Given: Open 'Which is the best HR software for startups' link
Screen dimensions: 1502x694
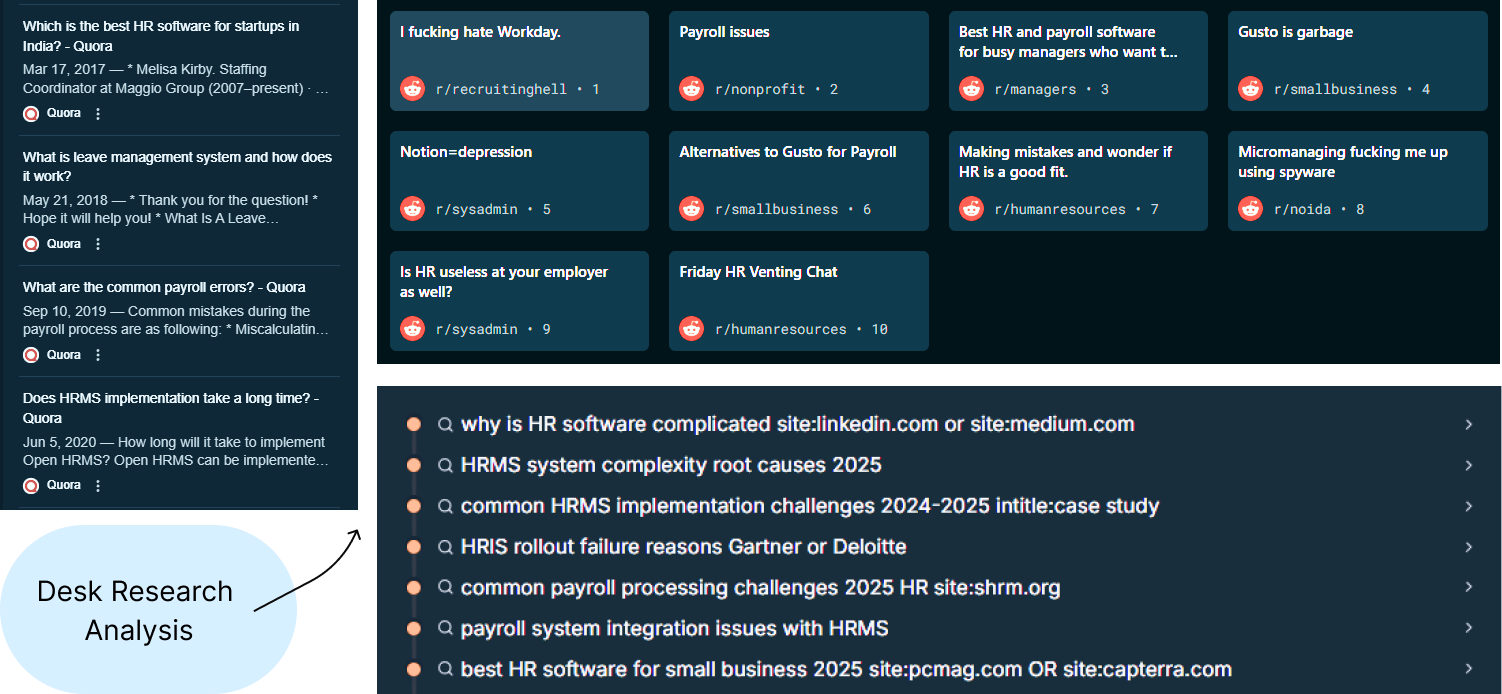Looking at the screenshot, I should pyautogui.click(x=161, y=36).
